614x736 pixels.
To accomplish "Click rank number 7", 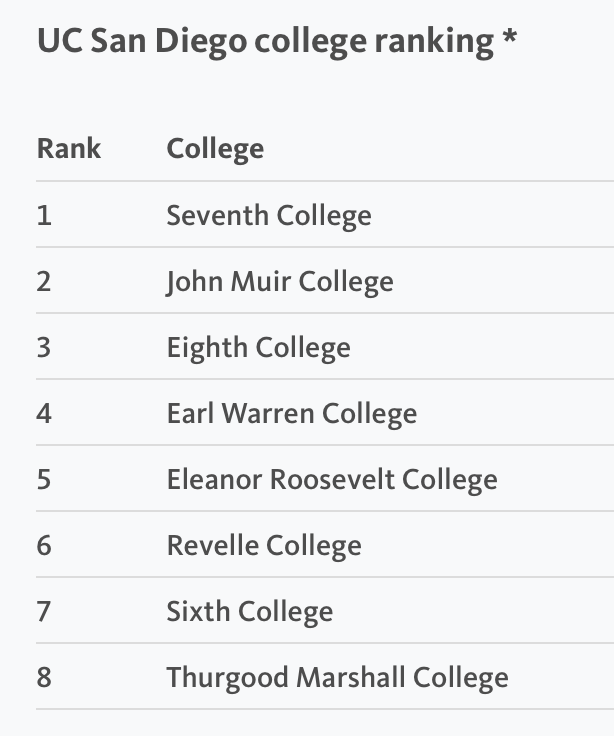I will click(x=44, y=612).
